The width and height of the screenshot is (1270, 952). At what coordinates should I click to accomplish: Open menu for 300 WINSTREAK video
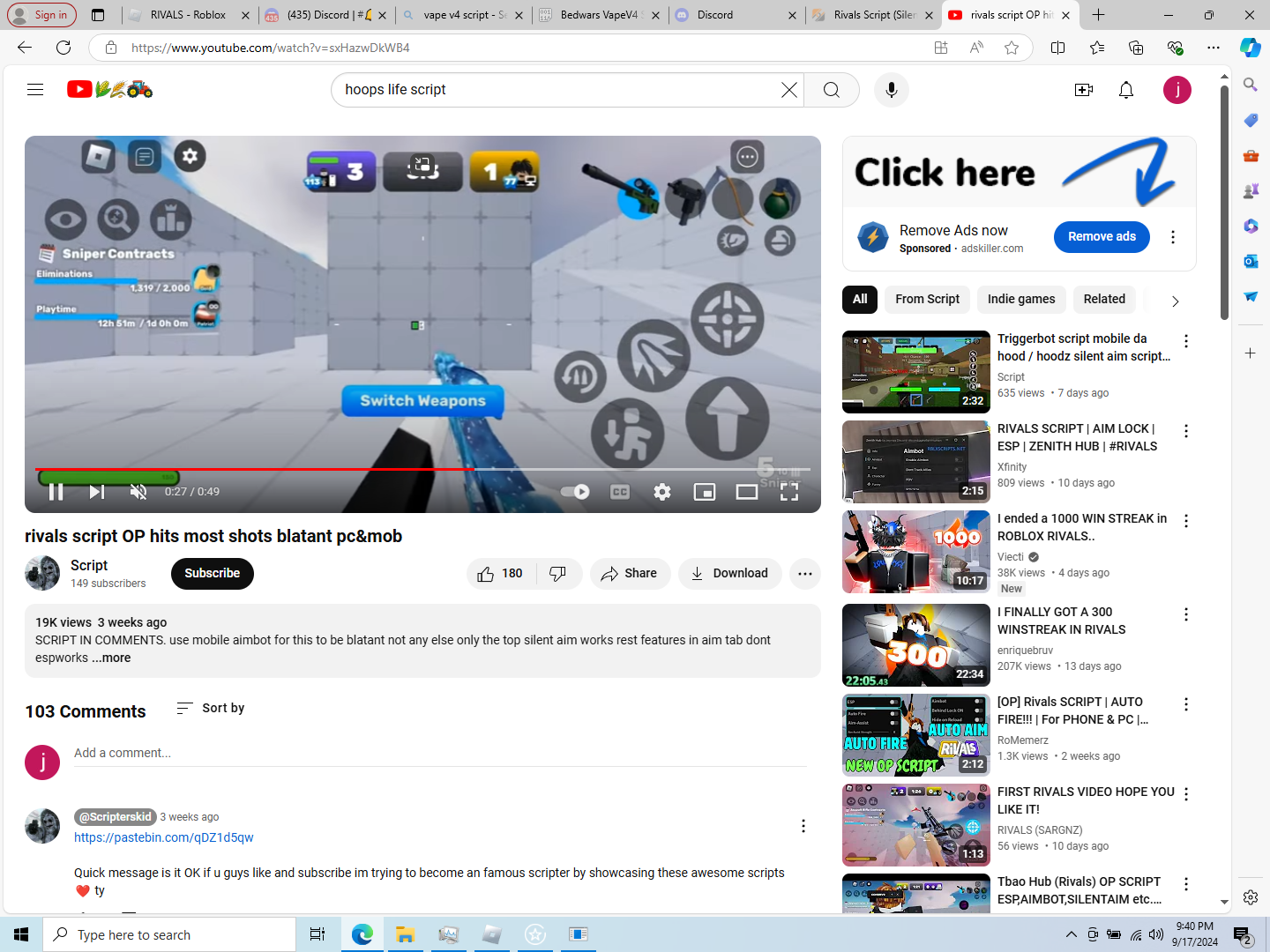1186,614
